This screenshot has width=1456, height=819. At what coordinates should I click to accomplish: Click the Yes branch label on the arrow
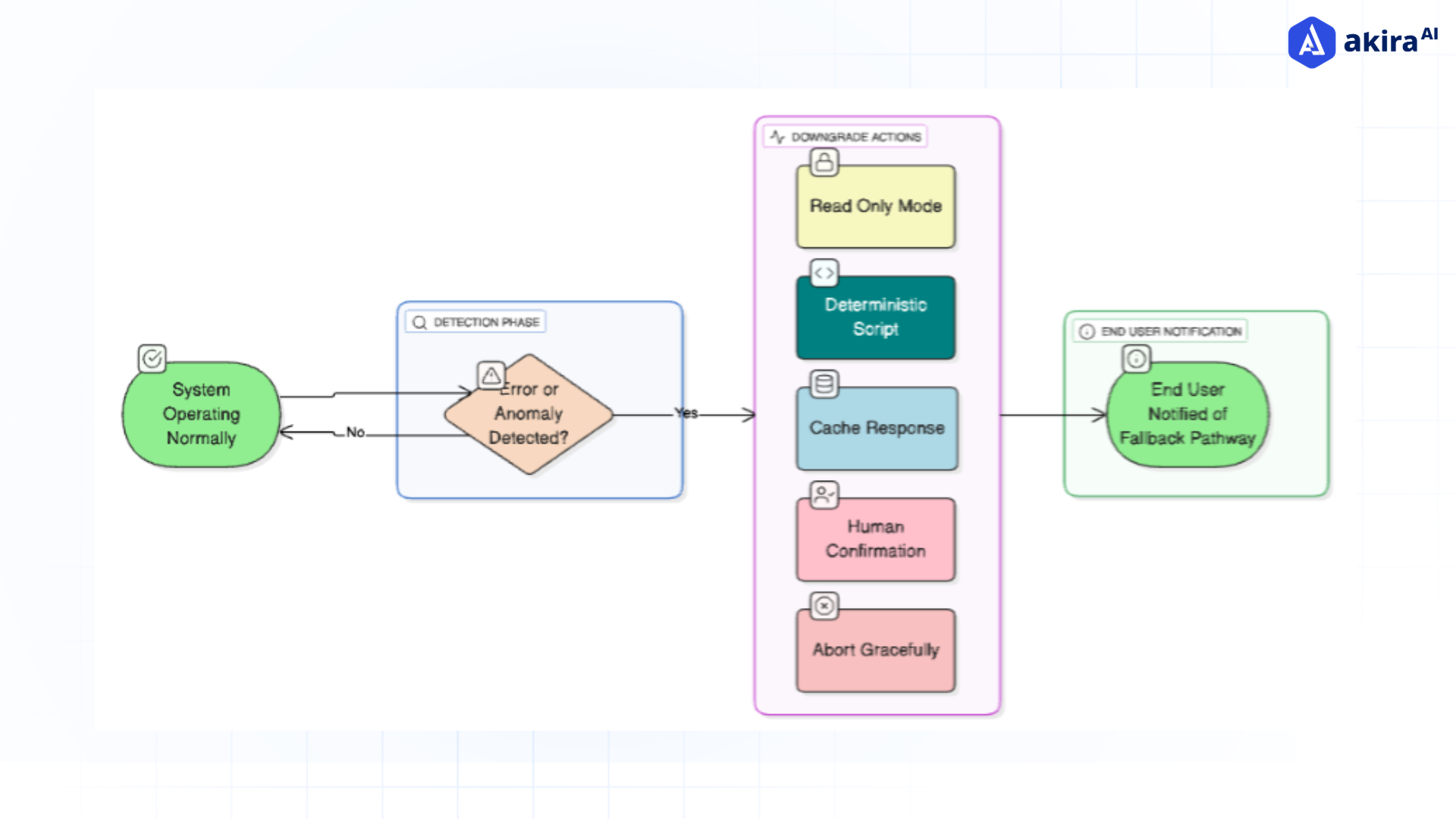pos(685,413)
